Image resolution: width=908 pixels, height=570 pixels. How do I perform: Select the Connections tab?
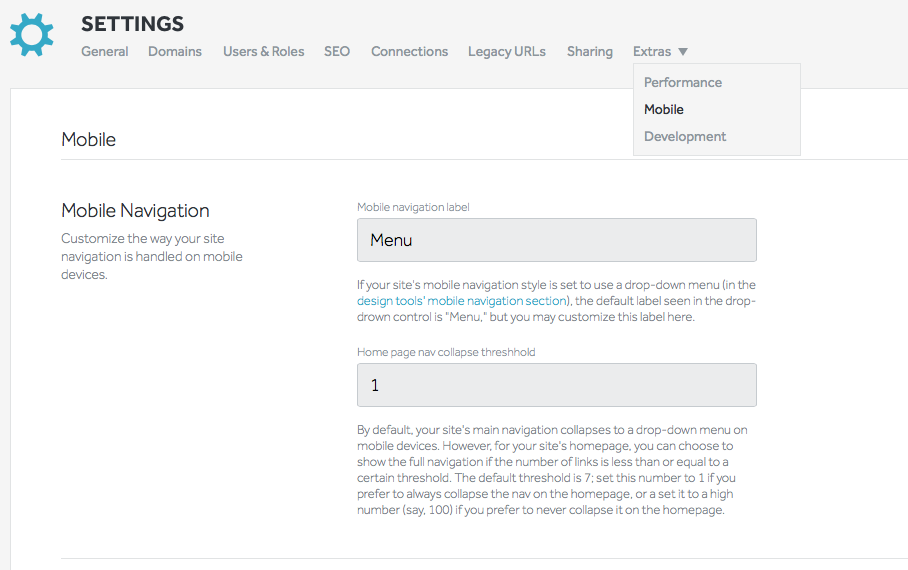[x=409, y=51]
